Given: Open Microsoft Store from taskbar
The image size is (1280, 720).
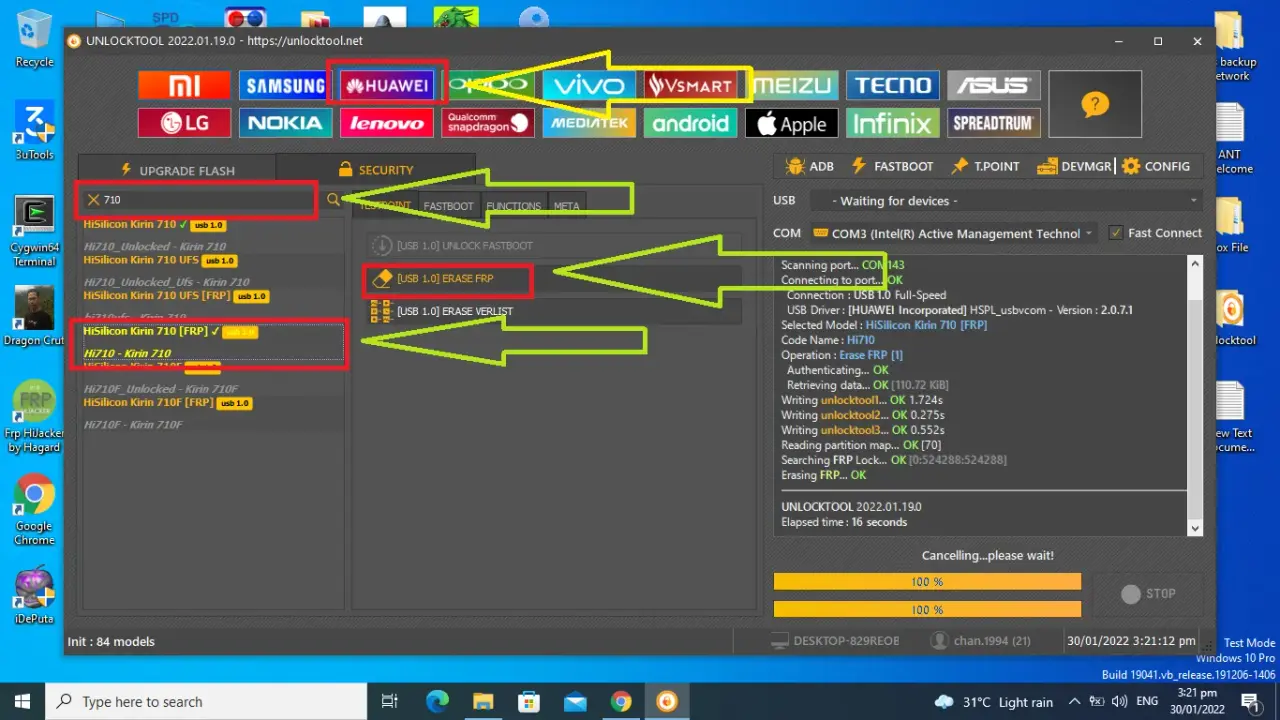Looking at the screenshot, I should tap(529, 701).
